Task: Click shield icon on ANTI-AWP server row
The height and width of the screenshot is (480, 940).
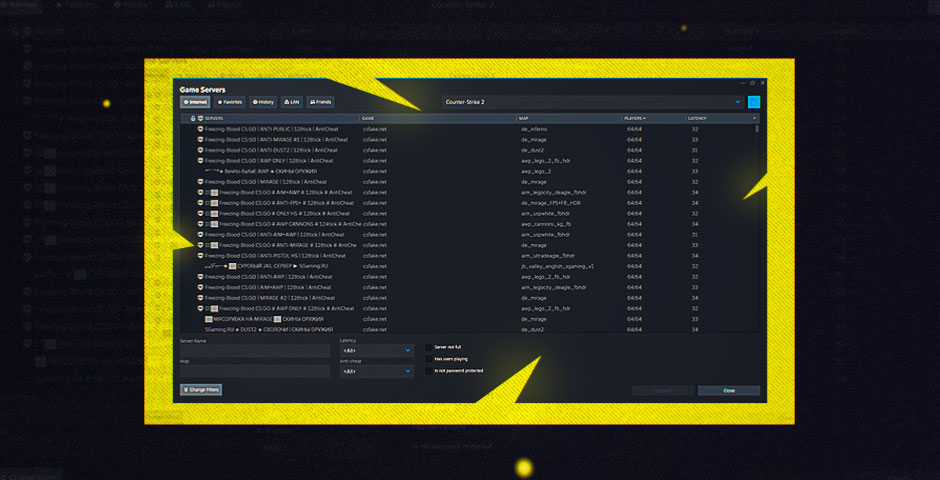Action: (200, 277)
